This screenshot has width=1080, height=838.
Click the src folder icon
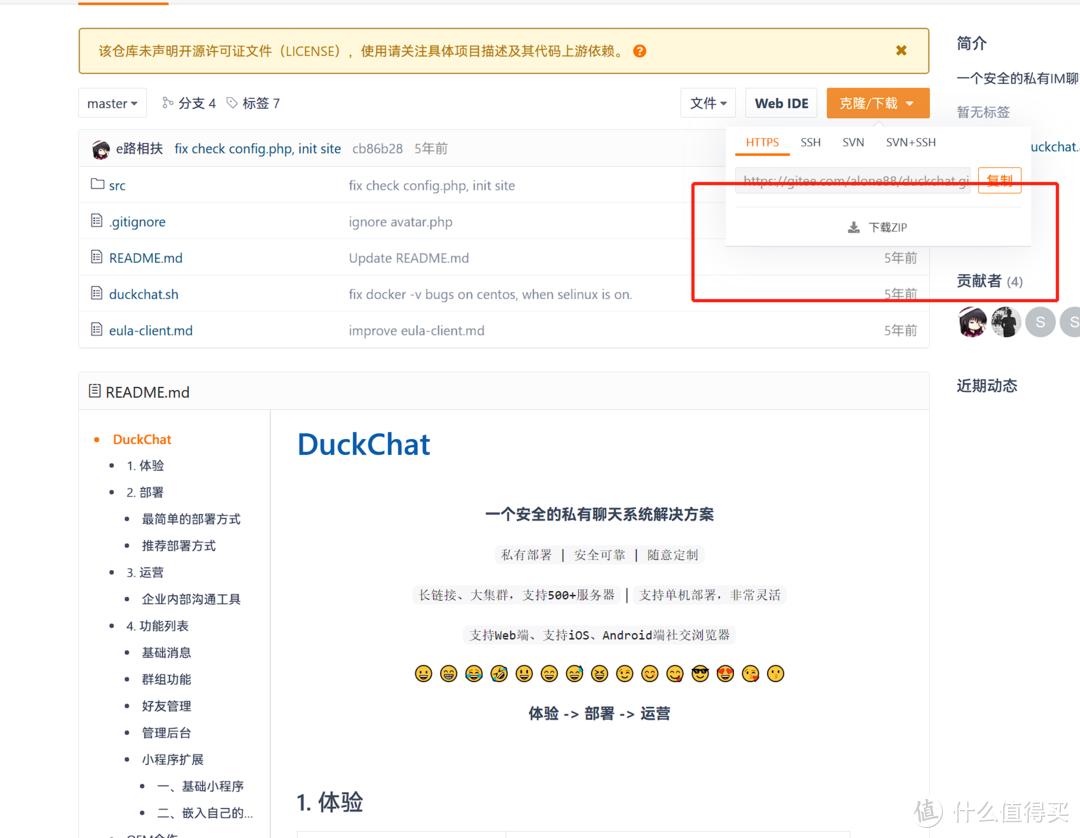pyautogui.click(x=98, y=185)
